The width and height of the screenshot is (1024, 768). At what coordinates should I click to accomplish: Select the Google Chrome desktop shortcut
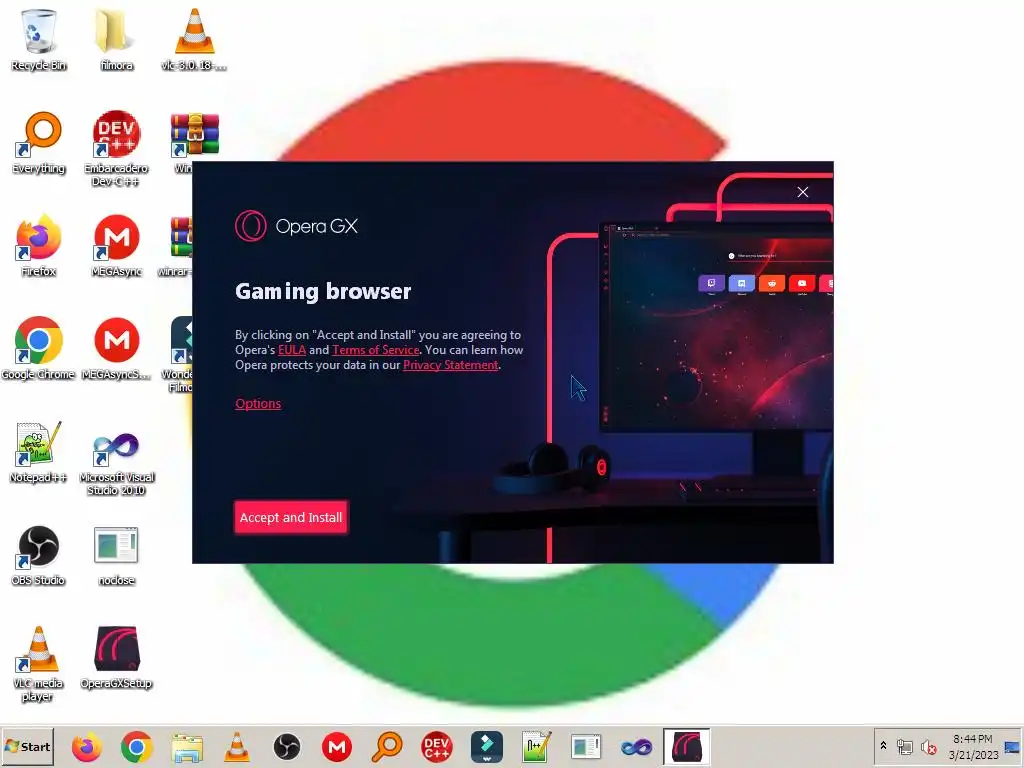click(x=39, y=349)
